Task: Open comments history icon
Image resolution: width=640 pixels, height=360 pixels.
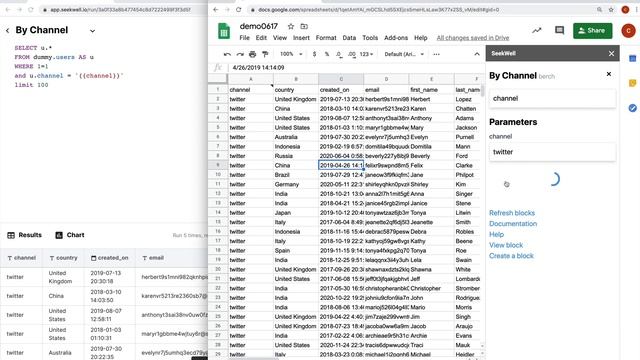Action: click(559, 30)
